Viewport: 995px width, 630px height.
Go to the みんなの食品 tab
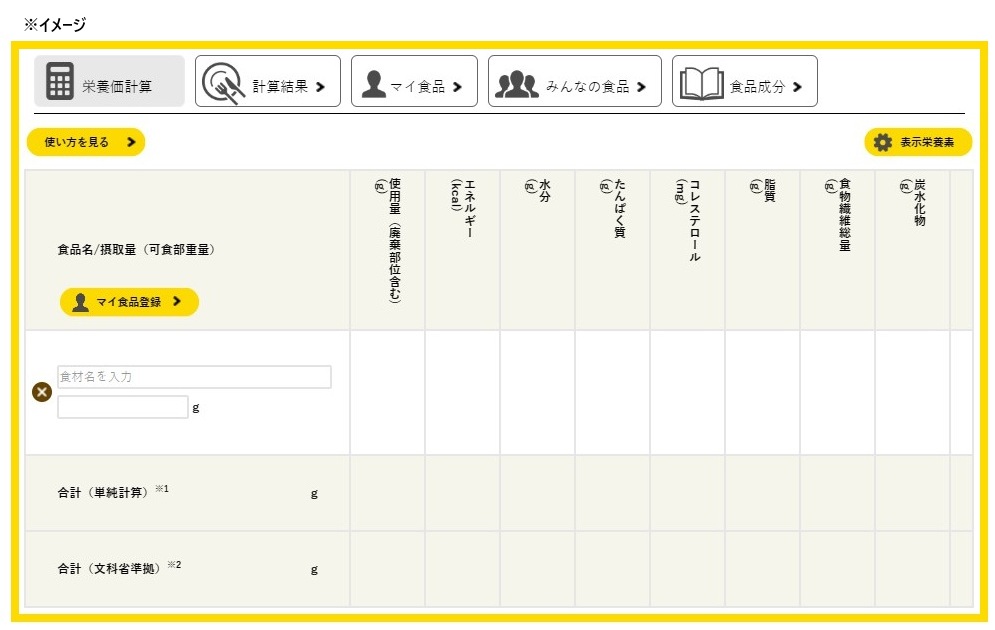(x=575, y=81)
